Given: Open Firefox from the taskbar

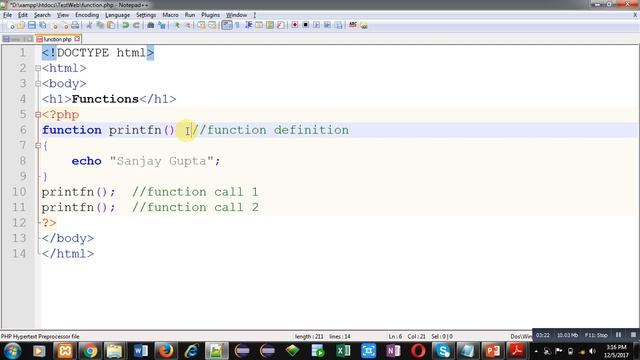Looking at the screenshot, I should point(166,351).
